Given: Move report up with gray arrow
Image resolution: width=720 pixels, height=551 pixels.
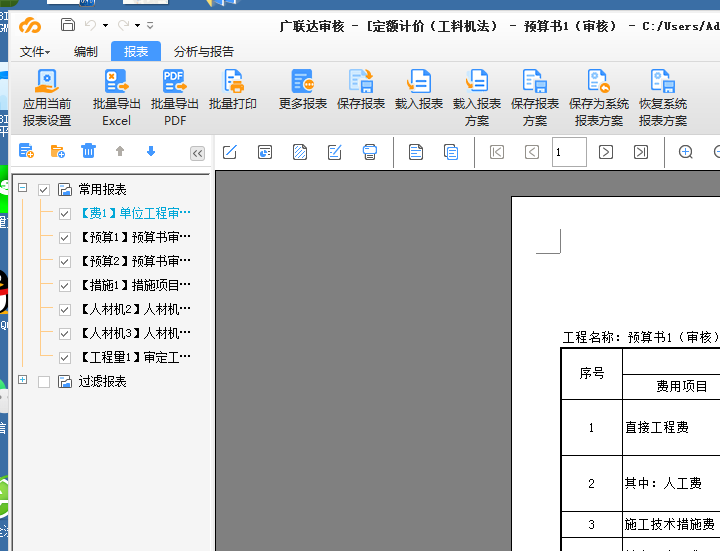Looking at the screenshot, I should [x=120, y=151].
